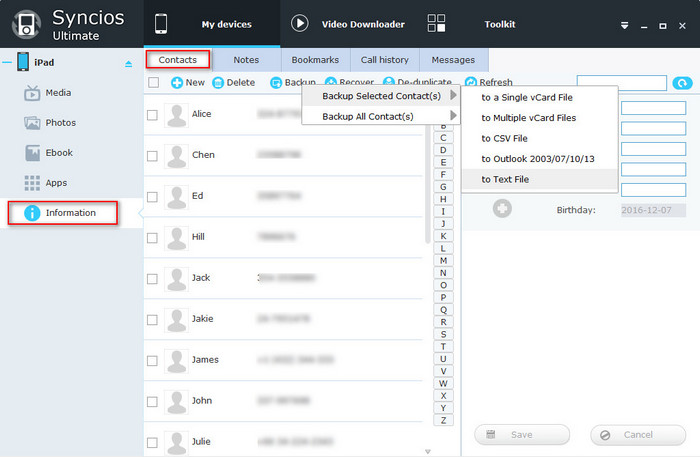Open the Media section icon
Viewport: 700px width, 457px height.
[x=32, y=93]
